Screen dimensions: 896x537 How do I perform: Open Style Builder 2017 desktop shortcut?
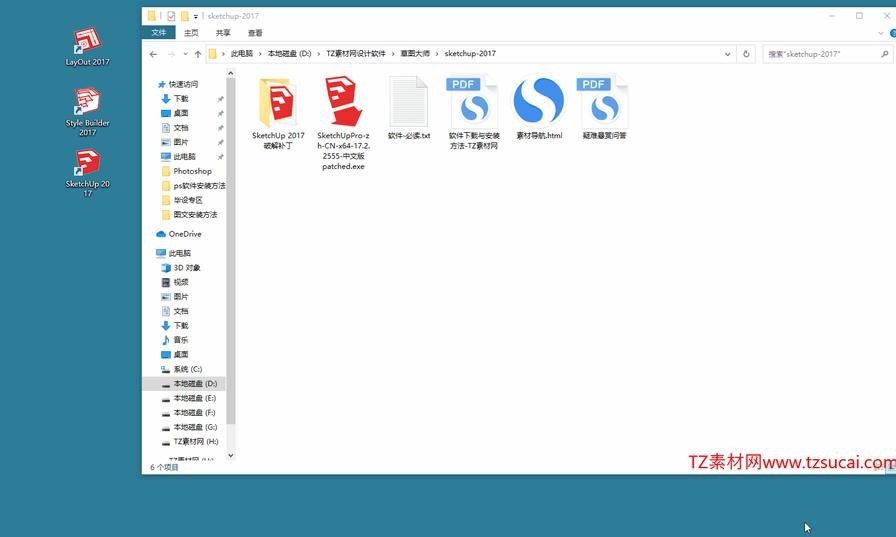click(x=87, y=112)
